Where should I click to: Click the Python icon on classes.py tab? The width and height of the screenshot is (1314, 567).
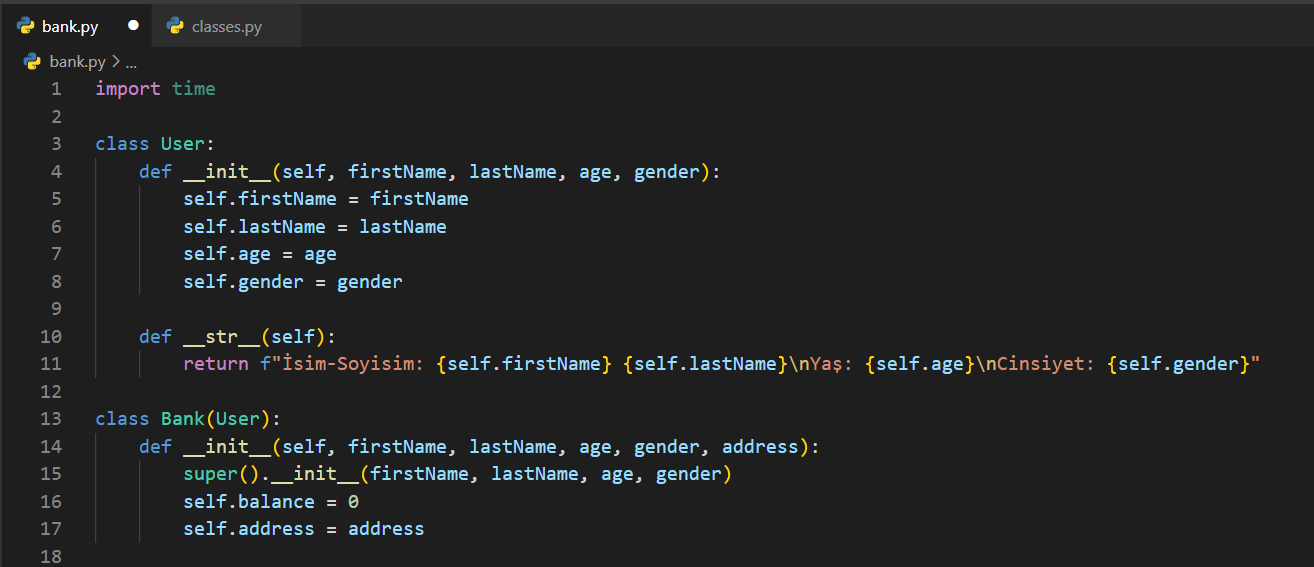[x=176, y=26]
